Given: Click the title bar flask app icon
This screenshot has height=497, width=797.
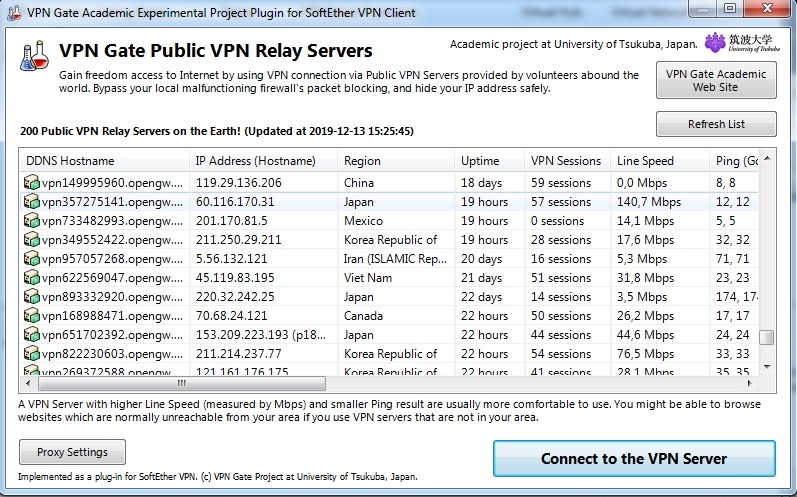Looking at the screenshot, I should (14, 12).
